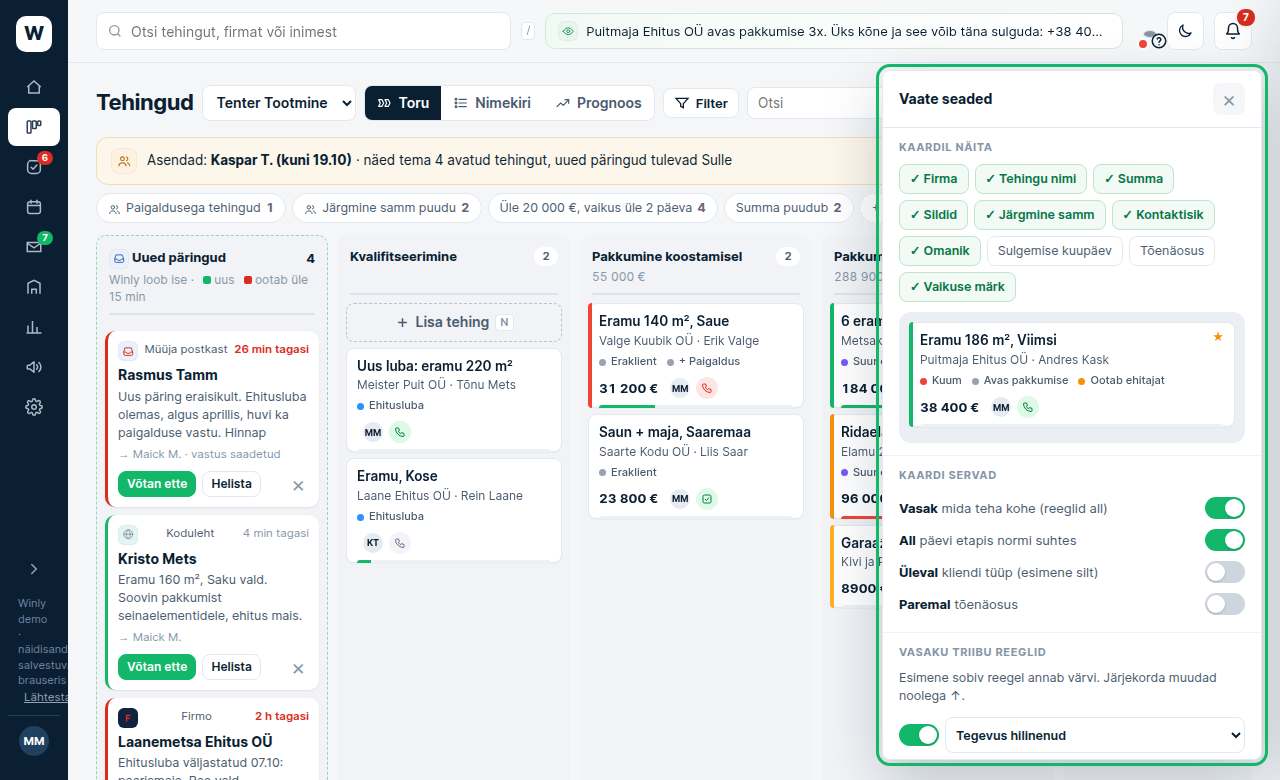
Task: Open the Tegevus hilinenud rule dropdown
Action: 1095,735
